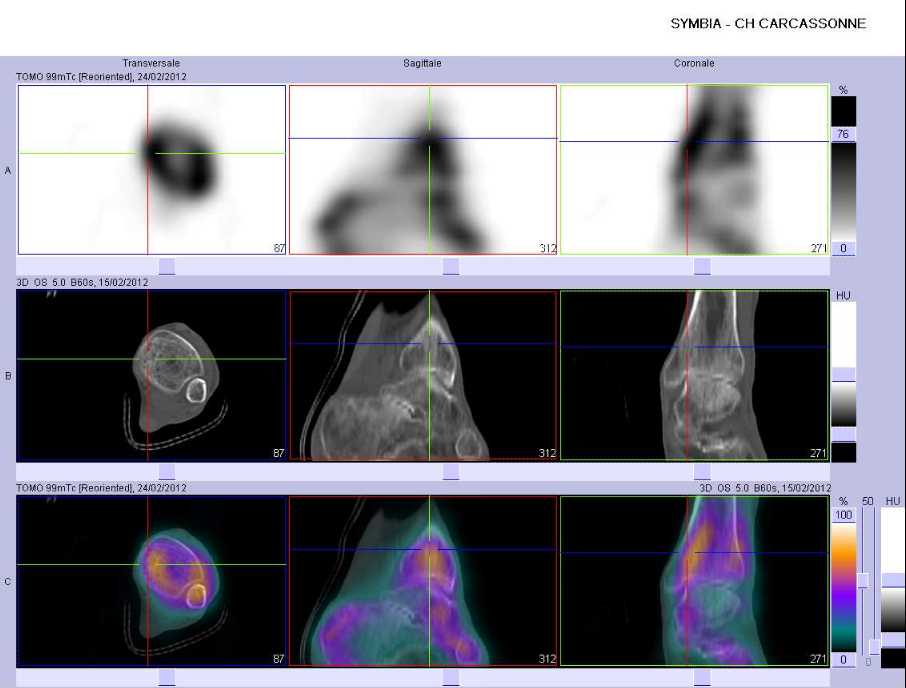Click the lower slider thumb next to the fusion blend slider
The image size is (906, 688).
click(x=875, y=647)
